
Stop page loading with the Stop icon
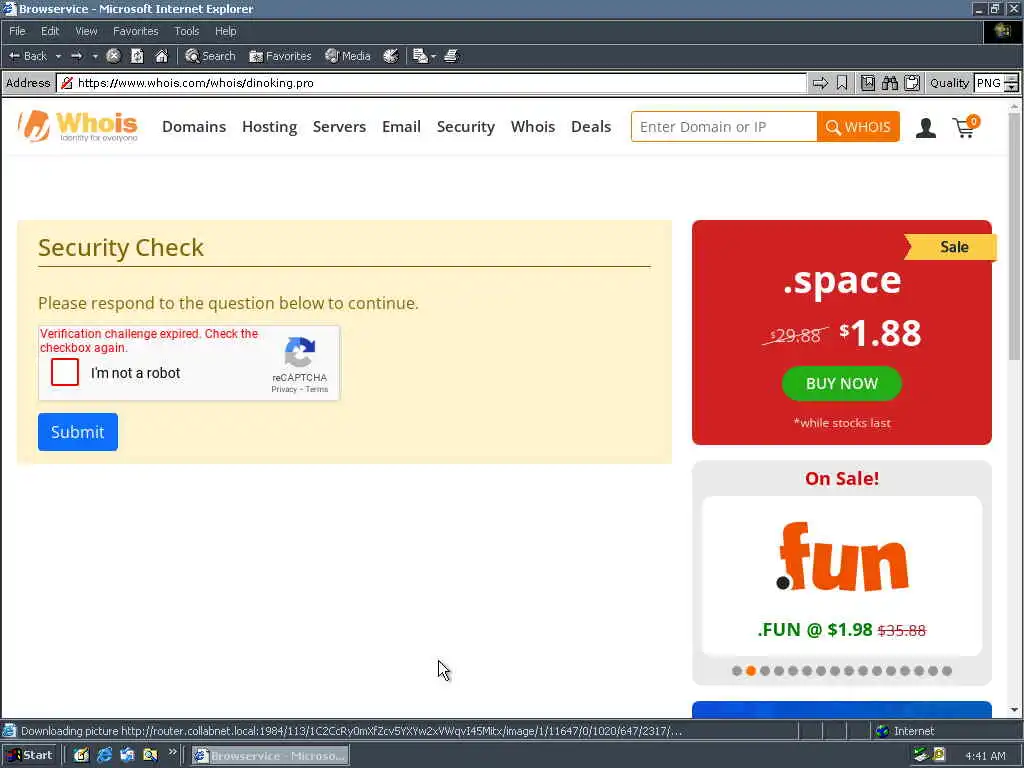tap(113, 56)
